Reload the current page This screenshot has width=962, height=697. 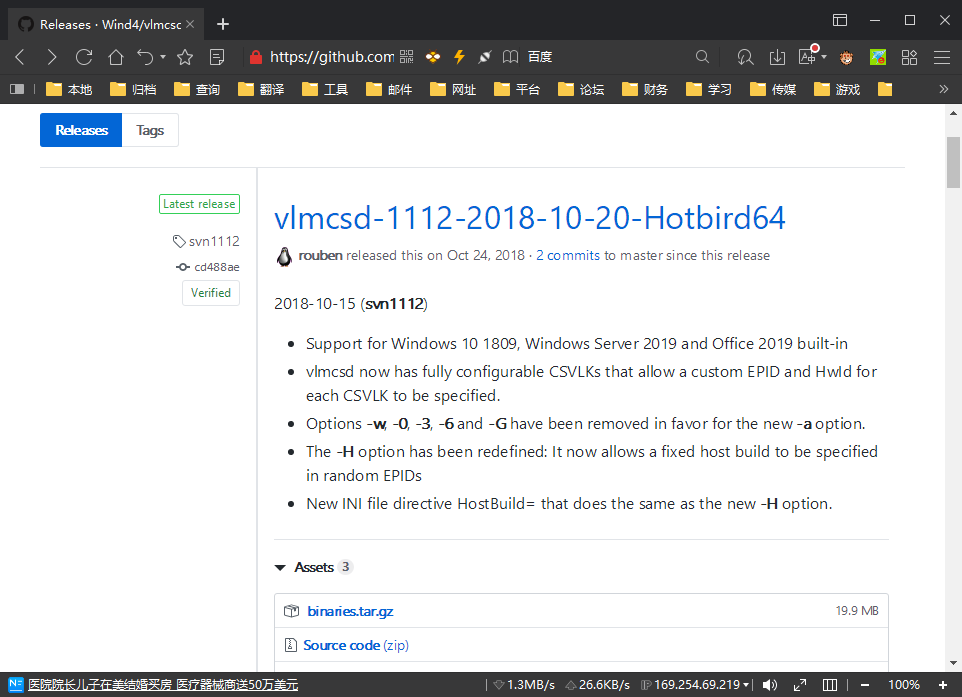(83, 57)
